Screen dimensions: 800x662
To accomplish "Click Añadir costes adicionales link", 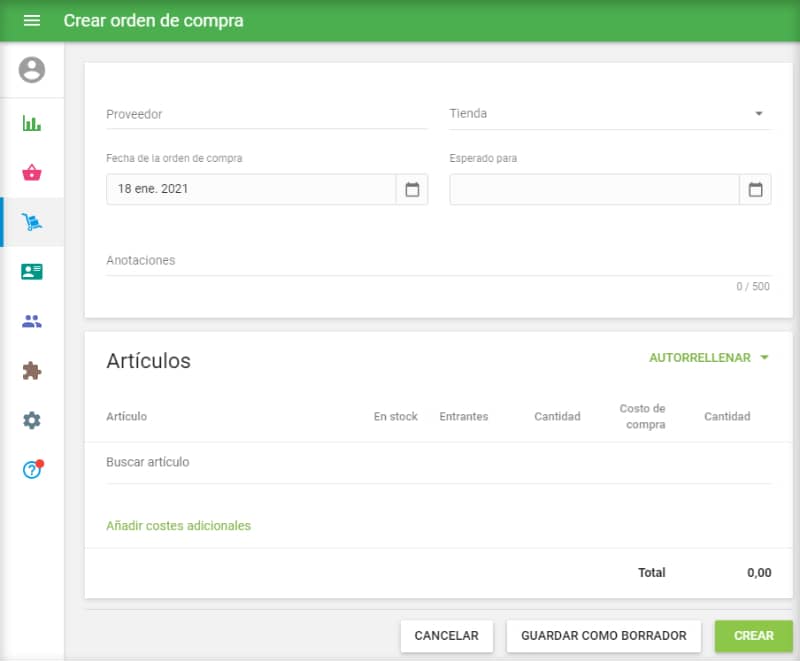I will tap(178, 526).
